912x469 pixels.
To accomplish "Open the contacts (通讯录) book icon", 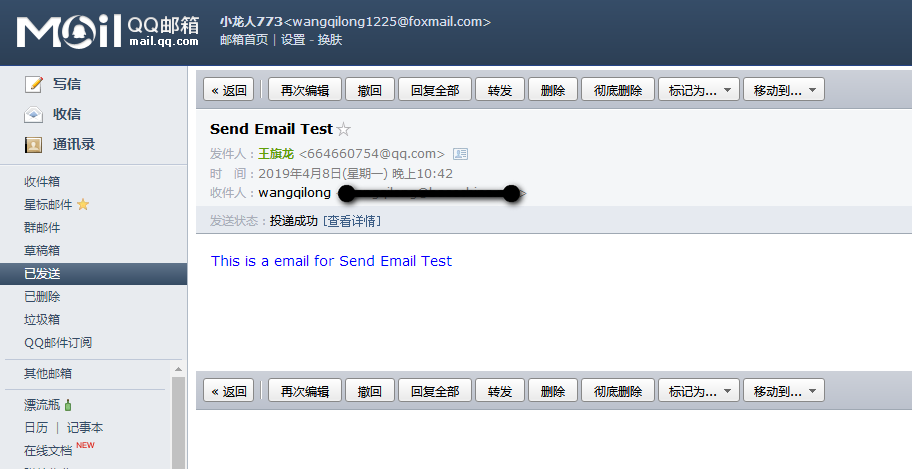I will (x=34, y=145).
